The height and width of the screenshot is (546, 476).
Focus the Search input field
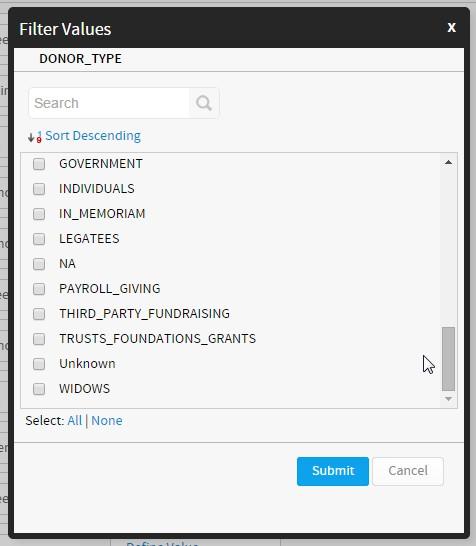109,103
